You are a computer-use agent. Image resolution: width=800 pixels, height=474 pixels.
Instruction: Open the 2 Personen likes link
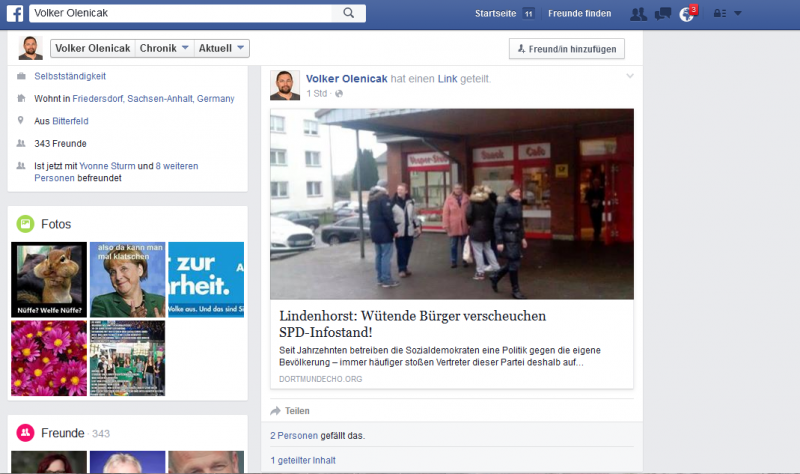[x=294, y=435]
